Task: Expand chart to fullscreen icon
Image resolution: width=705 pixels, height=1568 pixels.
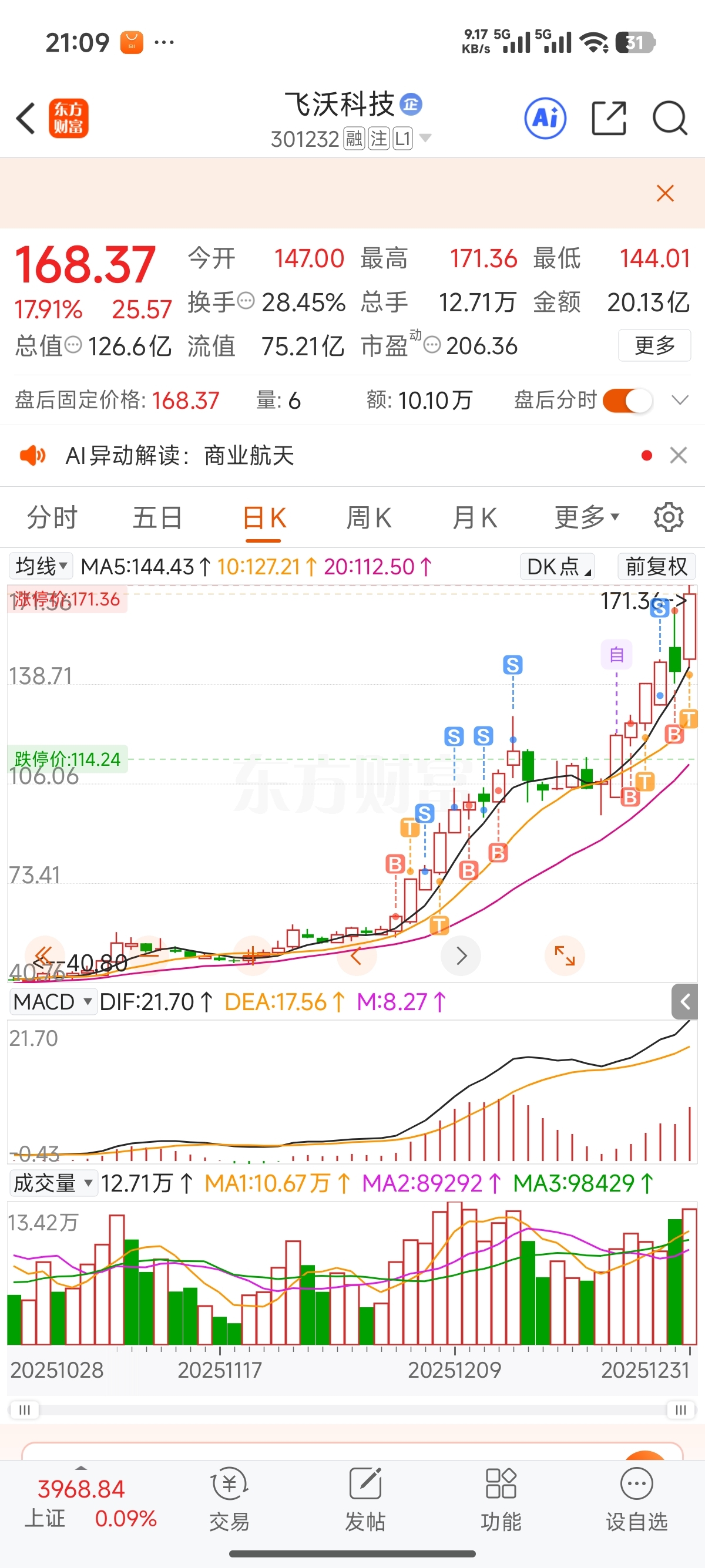Action: pos(565,955)
